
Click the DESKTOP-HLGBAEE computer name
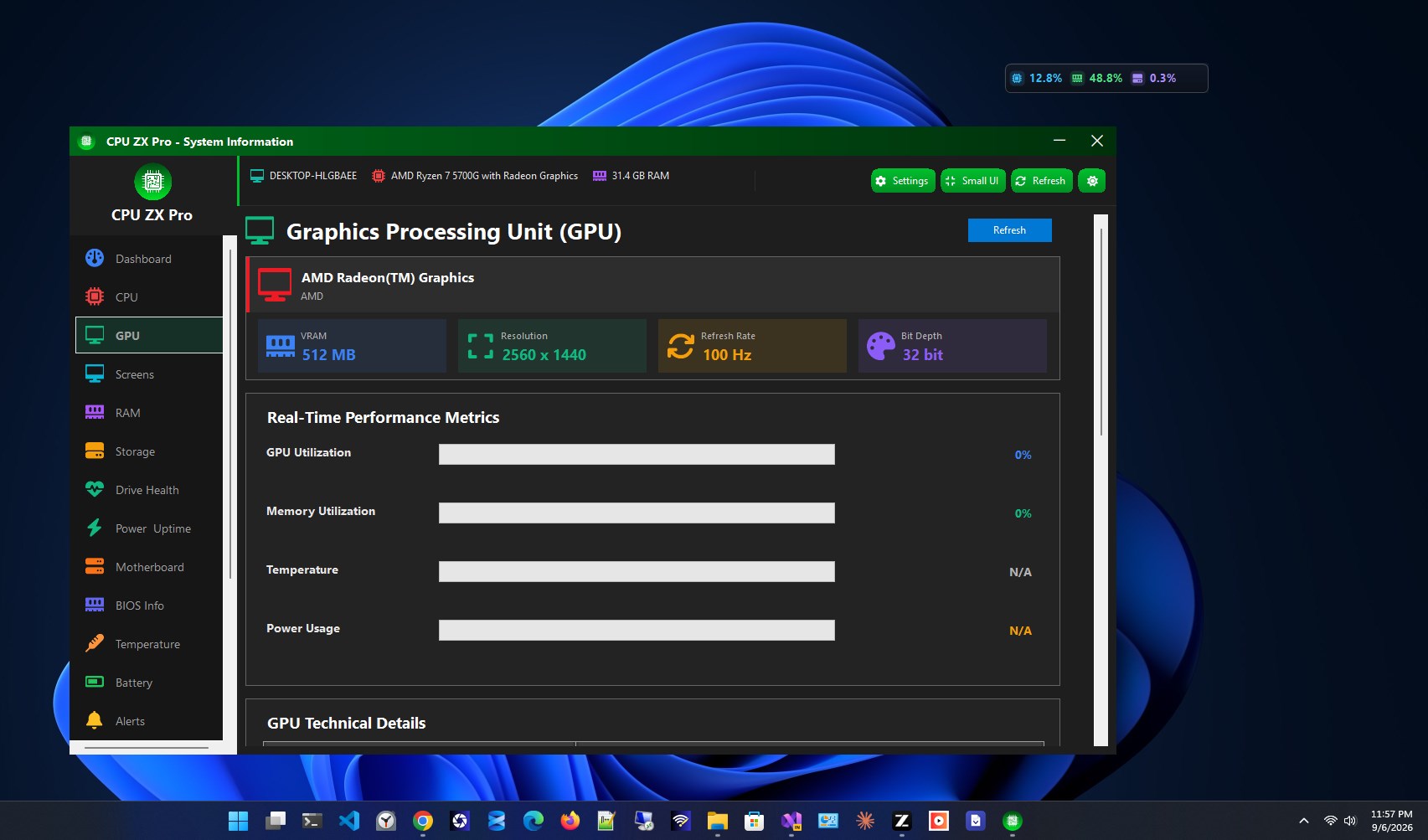point(313,176)
